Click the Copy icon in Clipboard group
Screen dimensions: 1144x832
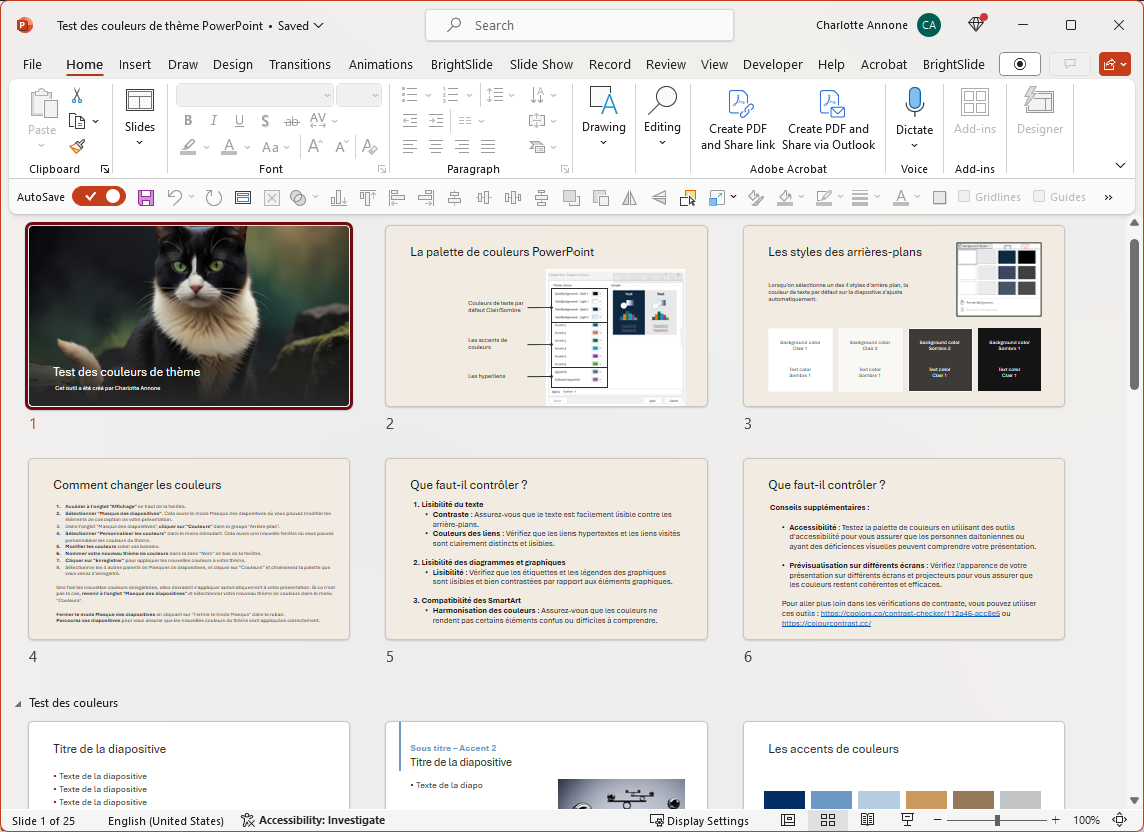[77, 121]
